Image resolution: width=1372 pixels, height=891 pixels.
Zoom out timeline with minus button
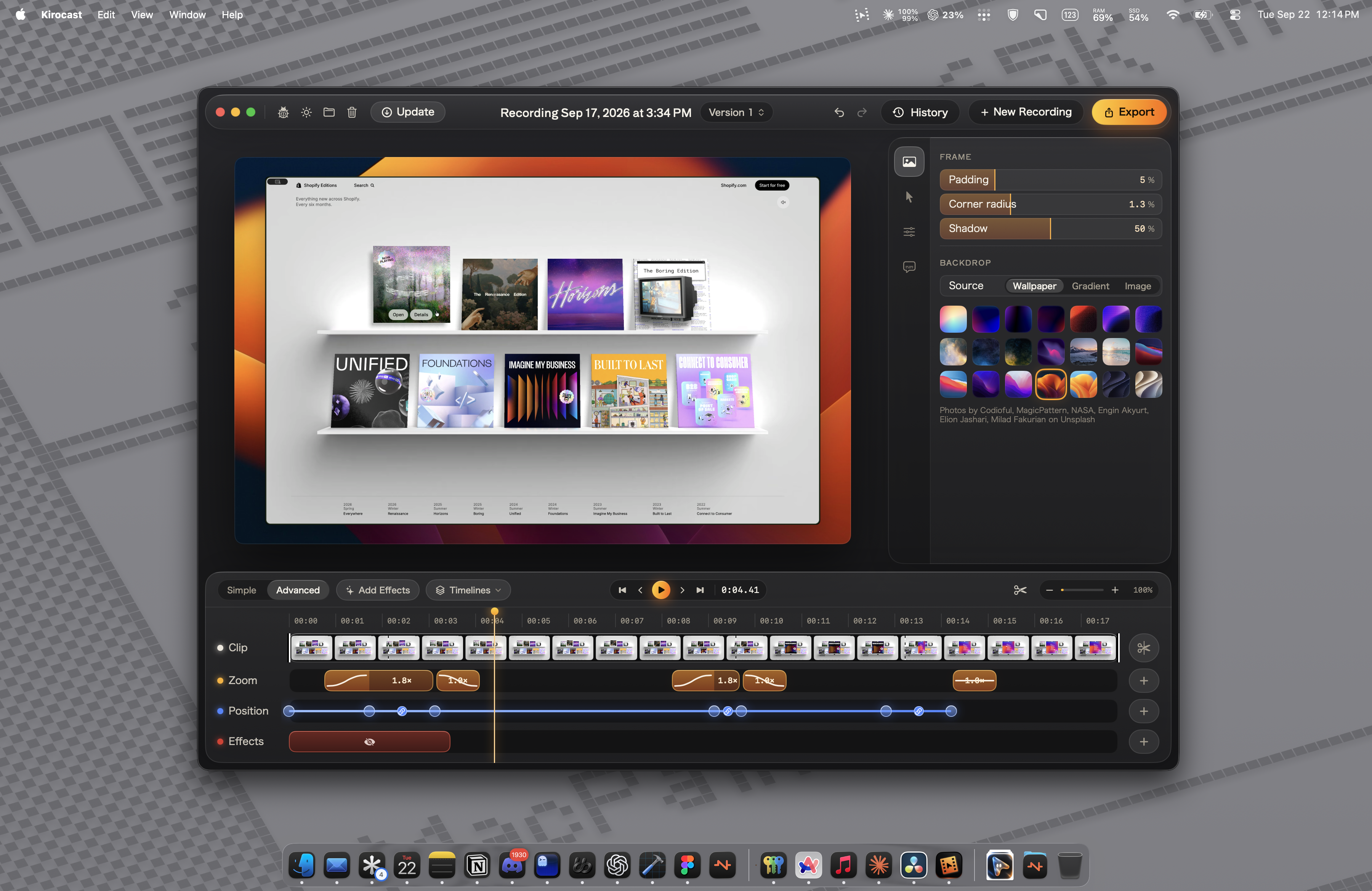coord(1049,590)
